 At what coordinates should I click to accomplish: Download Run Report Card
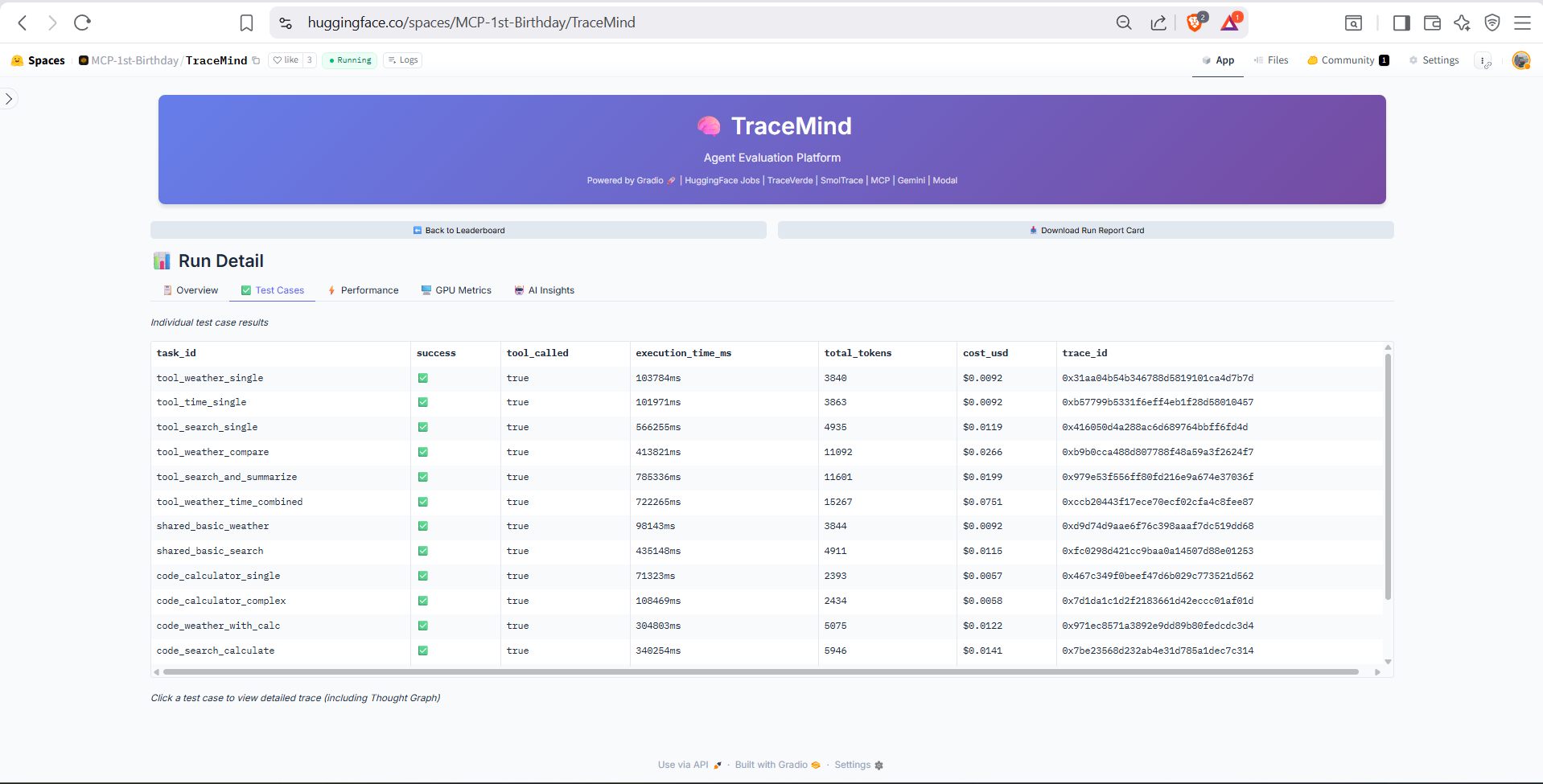coord(1086,230)
